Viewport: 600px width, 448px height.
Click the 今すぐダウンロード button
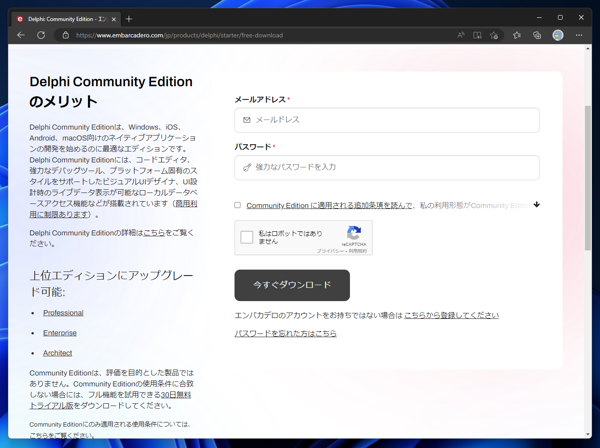pos(292,285)
